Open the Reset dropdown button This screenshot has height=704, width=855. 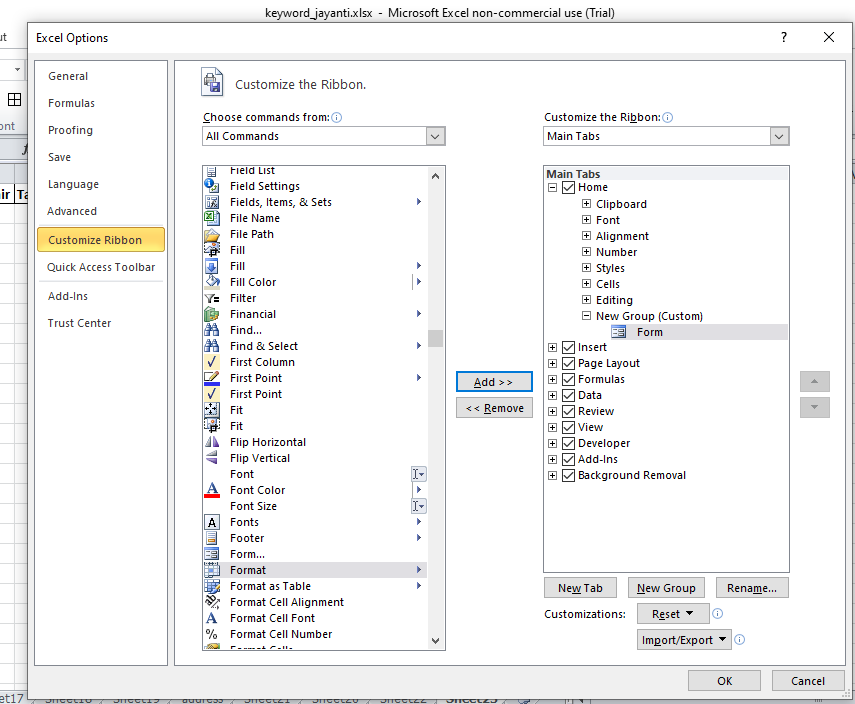click(x=673, y=614)
